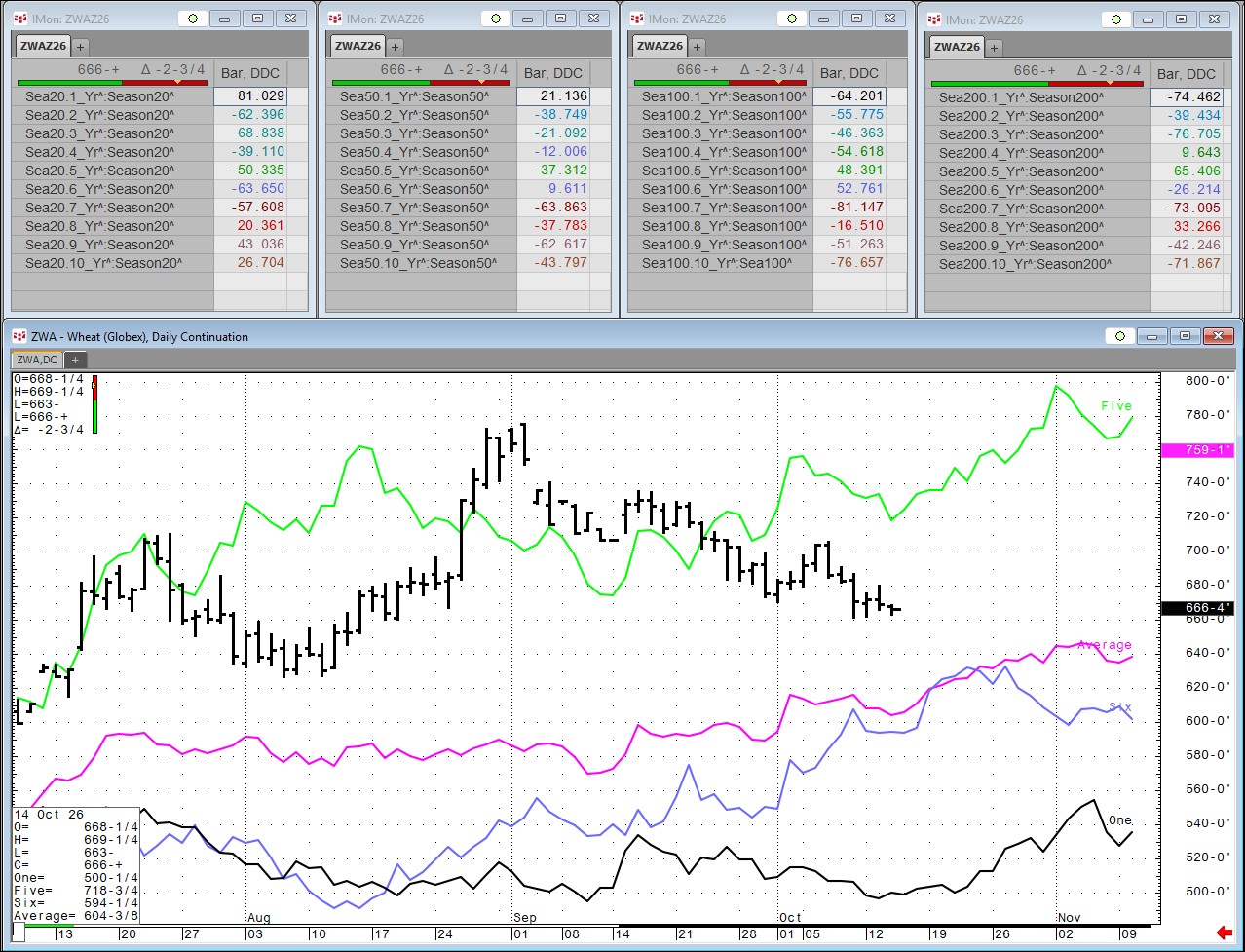Open the system menu icon of the Season20 IMon window
This screenshot has width=1245, height=952.
coord(19,19)
